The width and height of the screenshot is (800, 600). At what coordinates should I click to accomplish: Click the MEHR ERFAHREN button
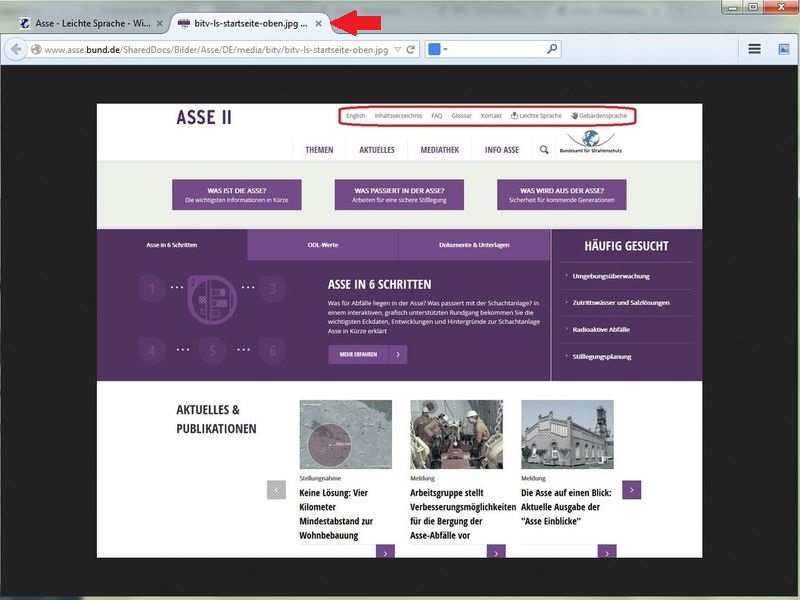(x=358, y=355)
